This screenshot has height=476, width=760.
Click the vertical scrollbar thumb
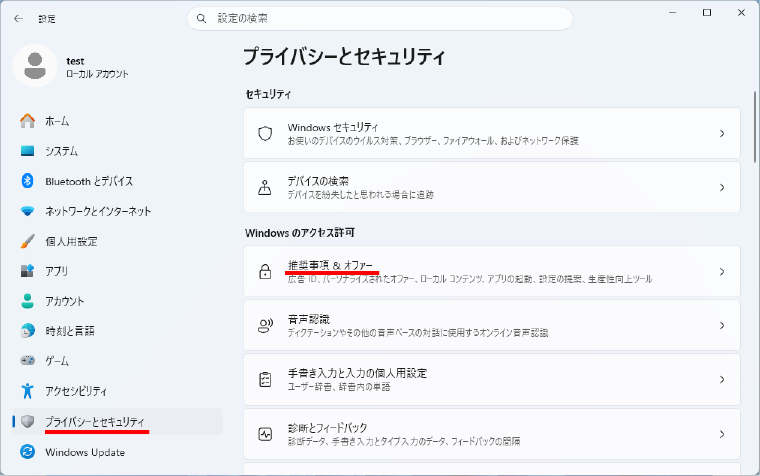click(x=755, y=127)
